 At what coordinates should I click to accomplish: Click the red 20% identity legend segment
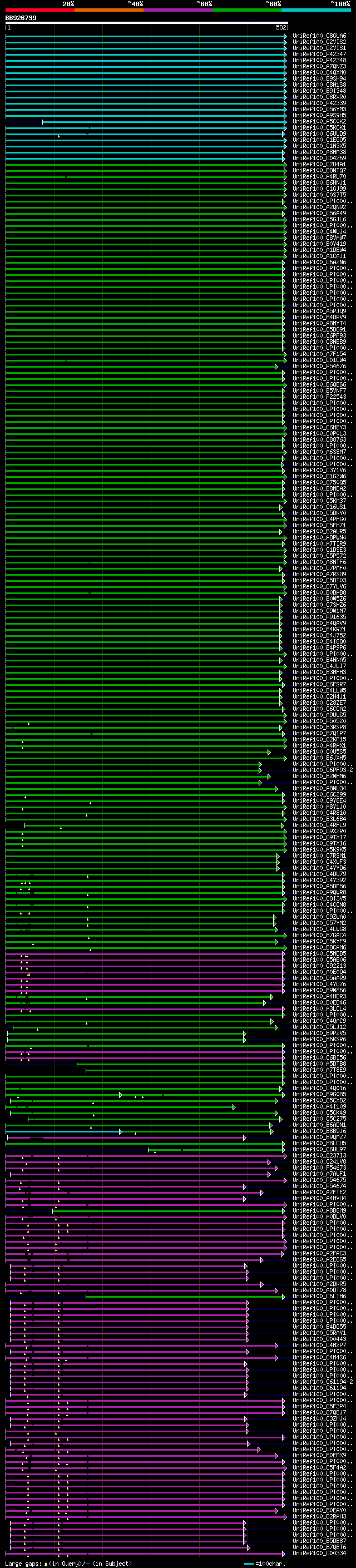(40, 10)
